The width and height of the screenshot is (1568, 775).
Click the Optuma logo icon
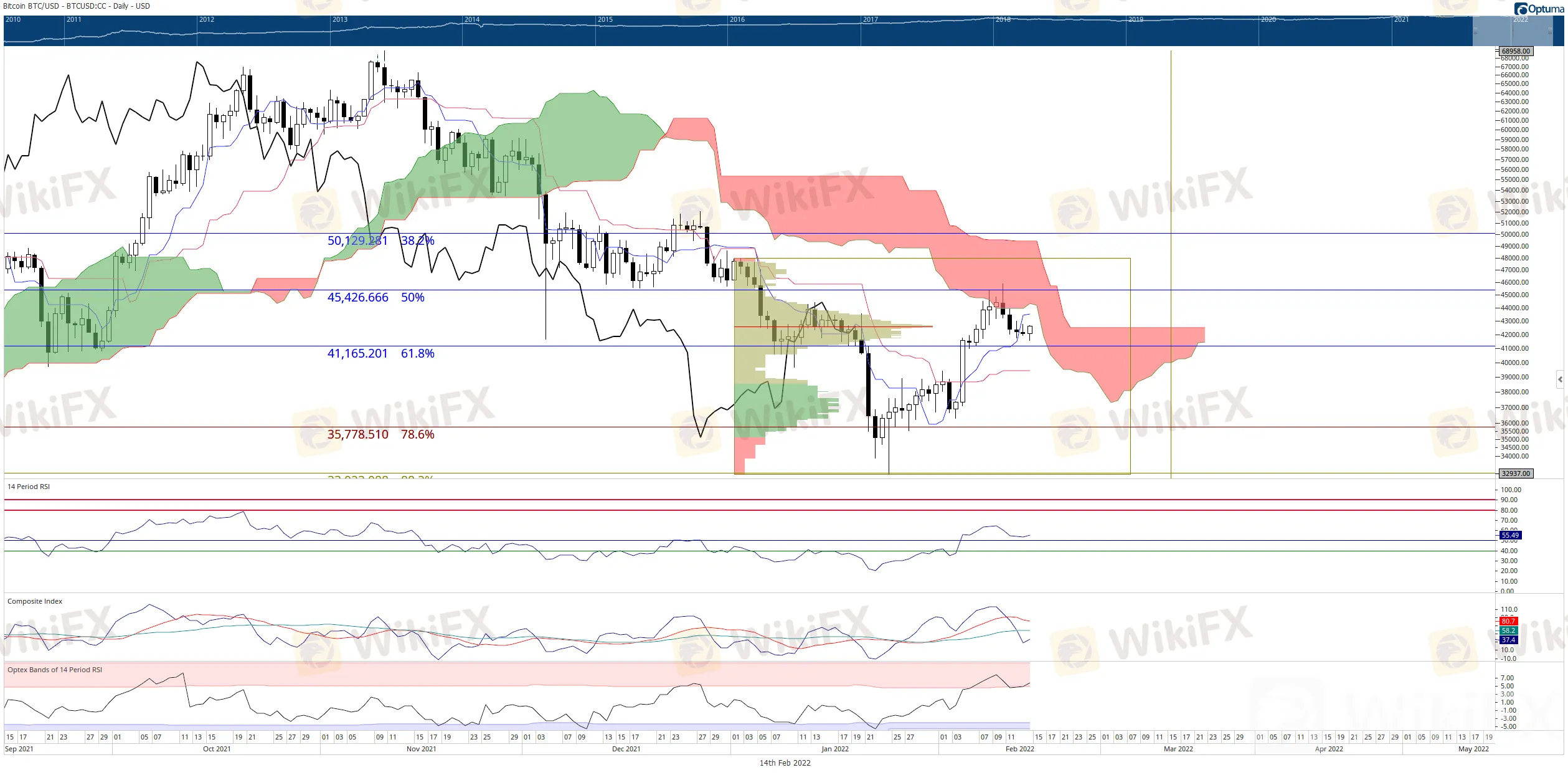click(x=1520, y=9)
